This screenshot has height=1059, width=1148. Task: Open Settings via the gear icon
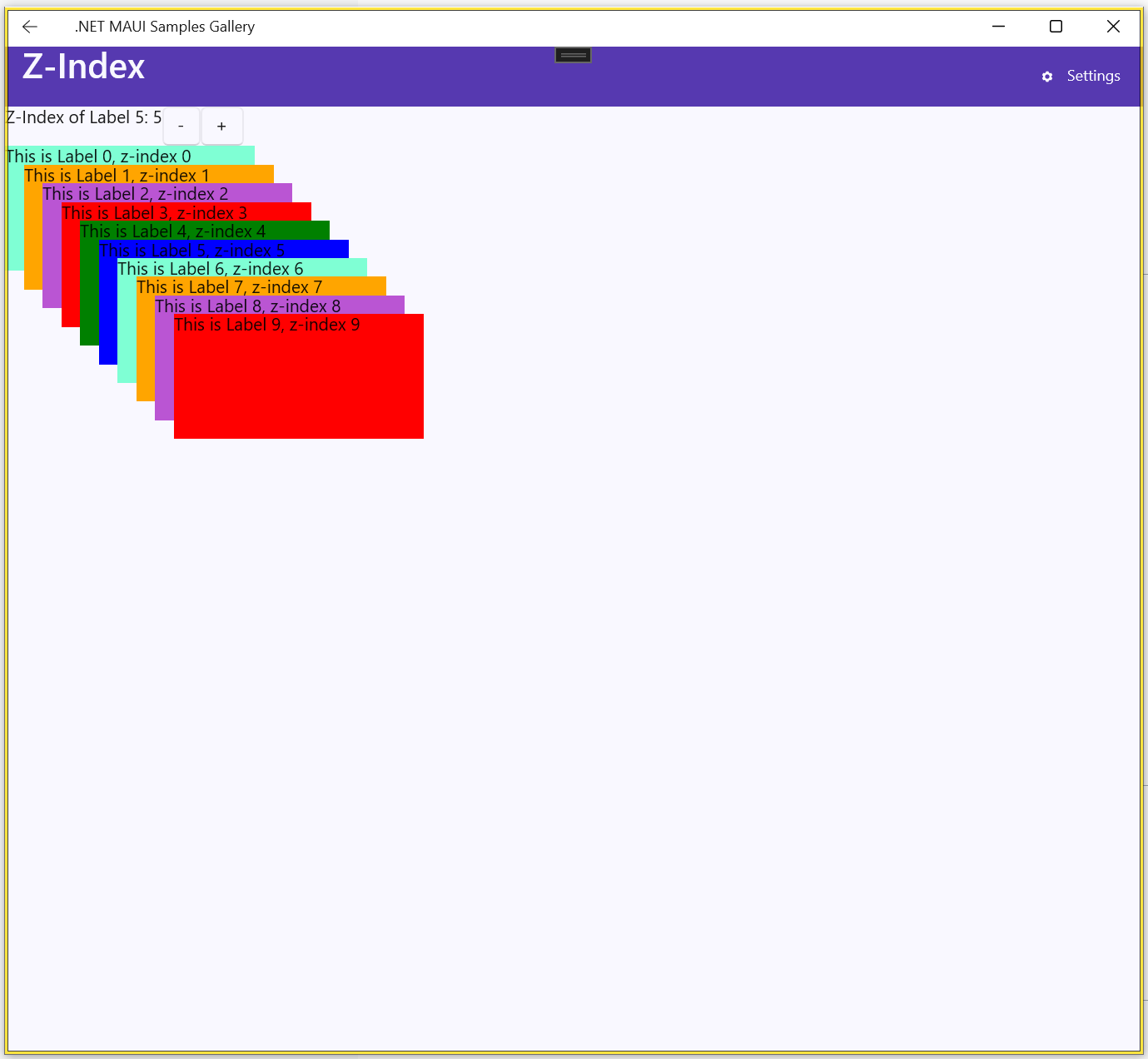click(x=1047, y=77)
